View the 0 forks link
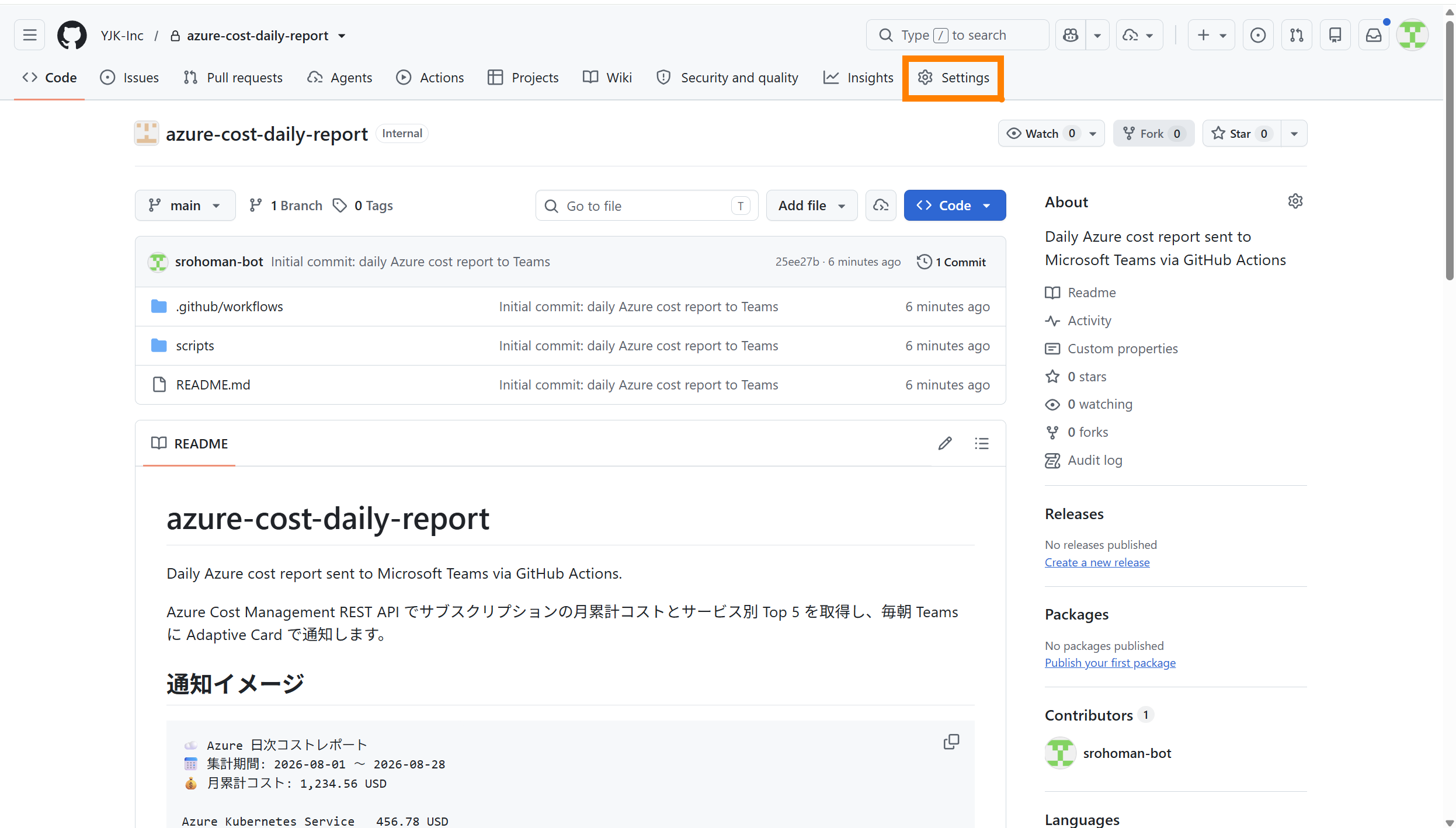Image resolution: width=1456 pixels, height=828 pixels. [1077, 432]
